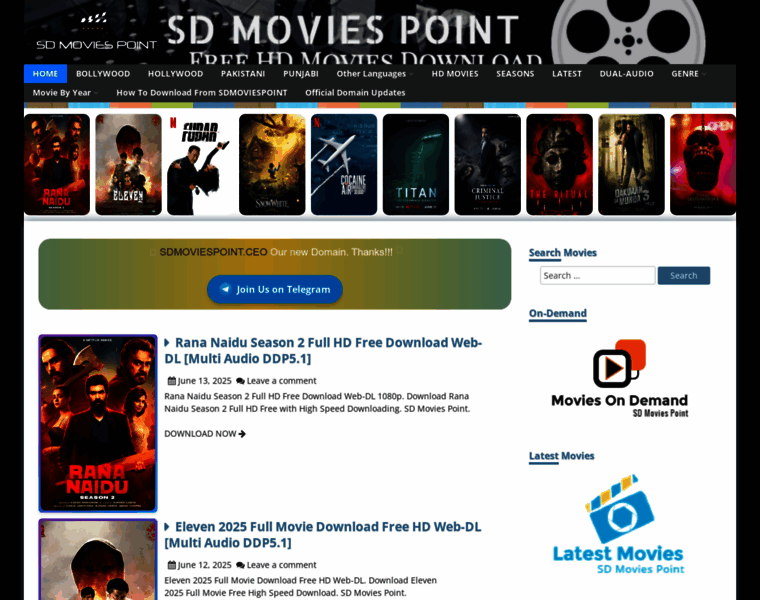Open the HOLLYWOOD menu item
The width and height of the screenshot is (760, 600).
175,74
